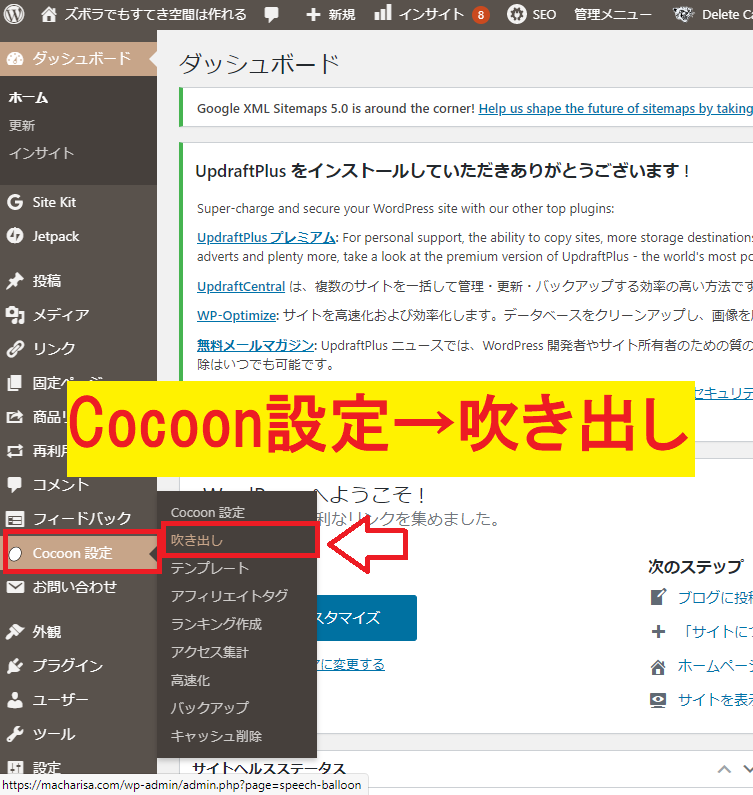753x795 pixels.
Task: Open 管理メニュー in the admin bar
Action: coord(613,15)
